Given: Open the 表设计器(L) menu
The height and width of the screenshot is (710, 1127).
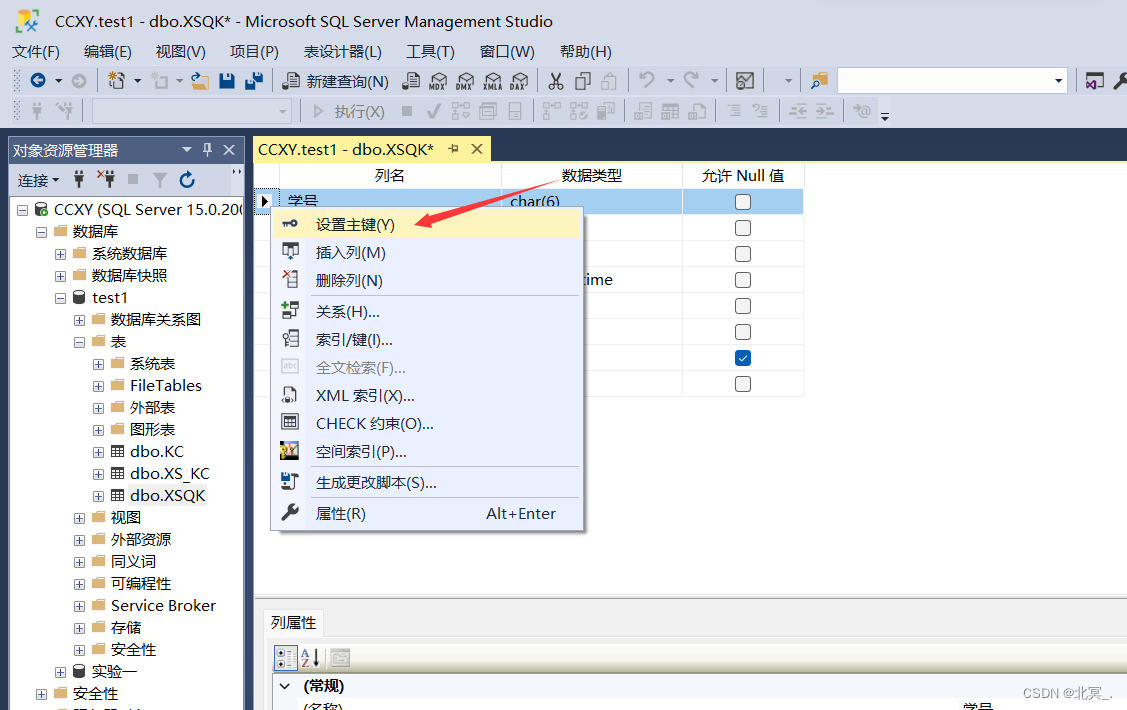Looking at the screenshot, I should click(x=342, y=52).
